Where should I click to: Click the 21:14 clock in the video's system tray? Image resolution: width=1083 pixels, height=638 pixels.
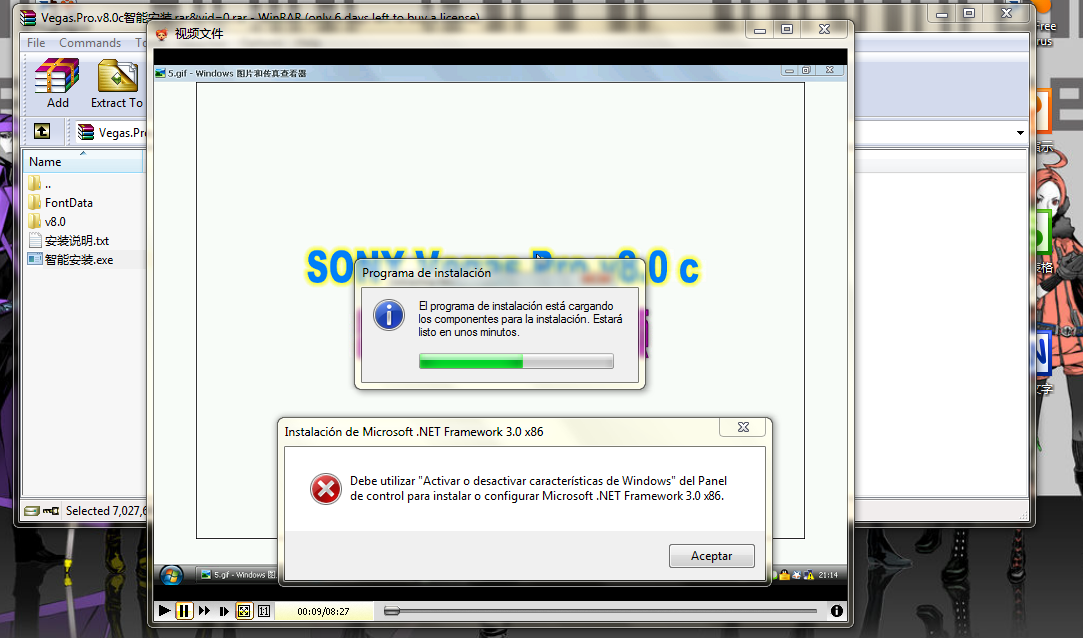click(828, 574)
